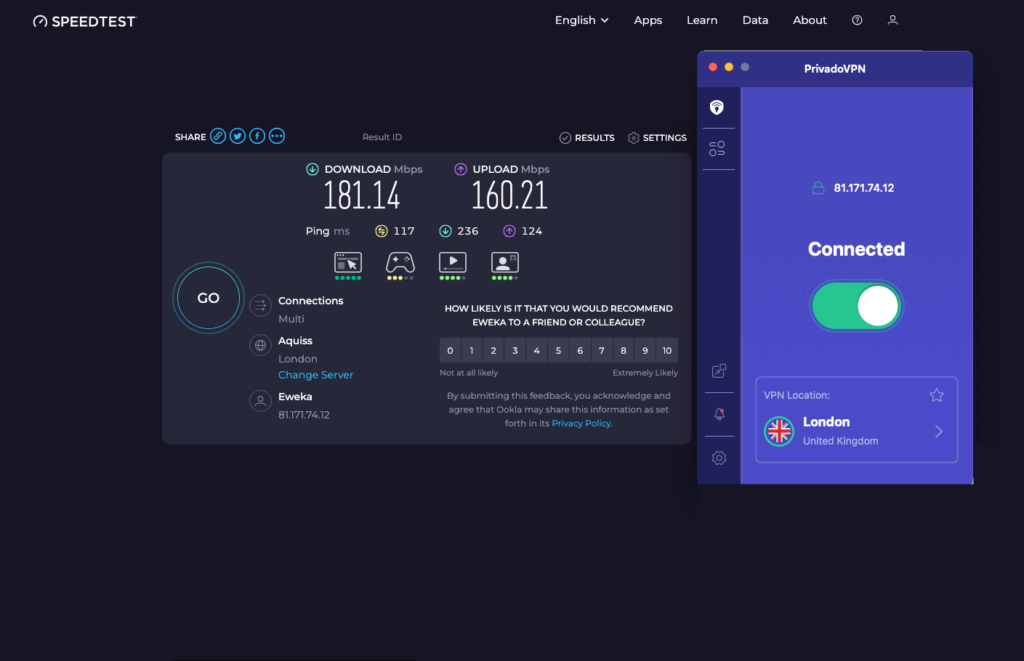Viewport: 1024px width, 661px height.
Task: Open the help question mark icon
Action: tap(857, 20)
